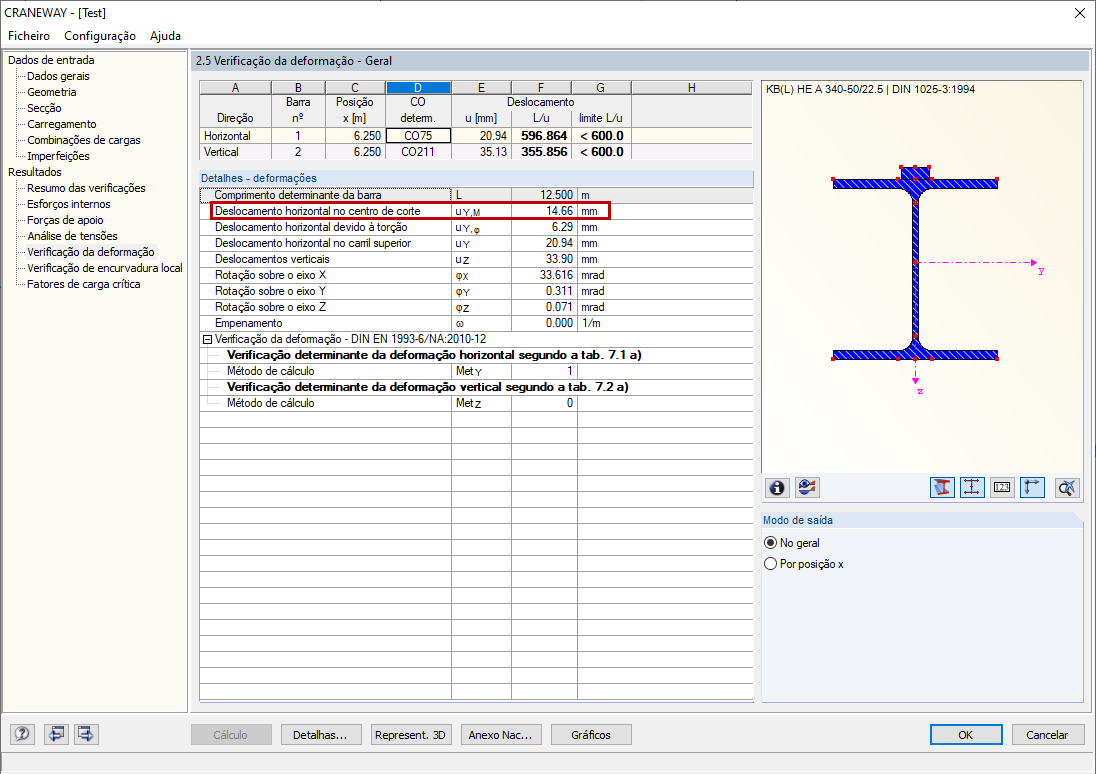Viewport: 1096px width, 774px height.
Task: Toggle the 3D beam section view icon
Action: (x=942, y=487)
